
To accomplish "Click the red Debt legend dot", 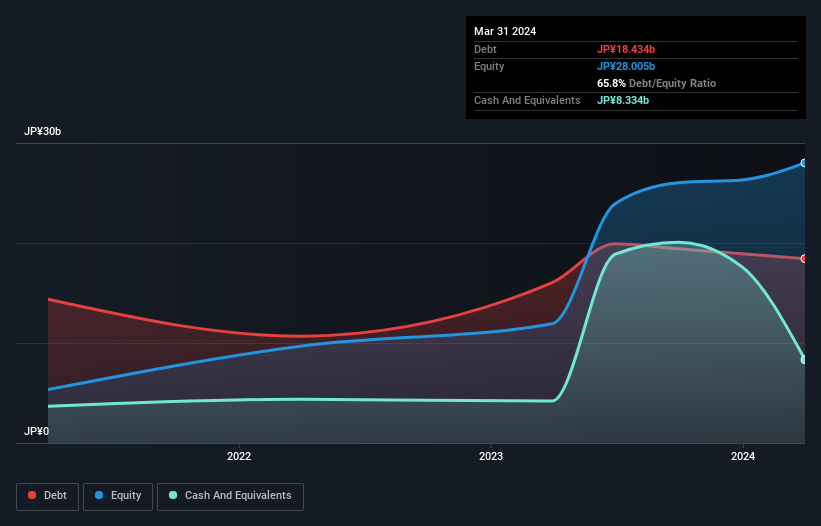I will point(32,495).
